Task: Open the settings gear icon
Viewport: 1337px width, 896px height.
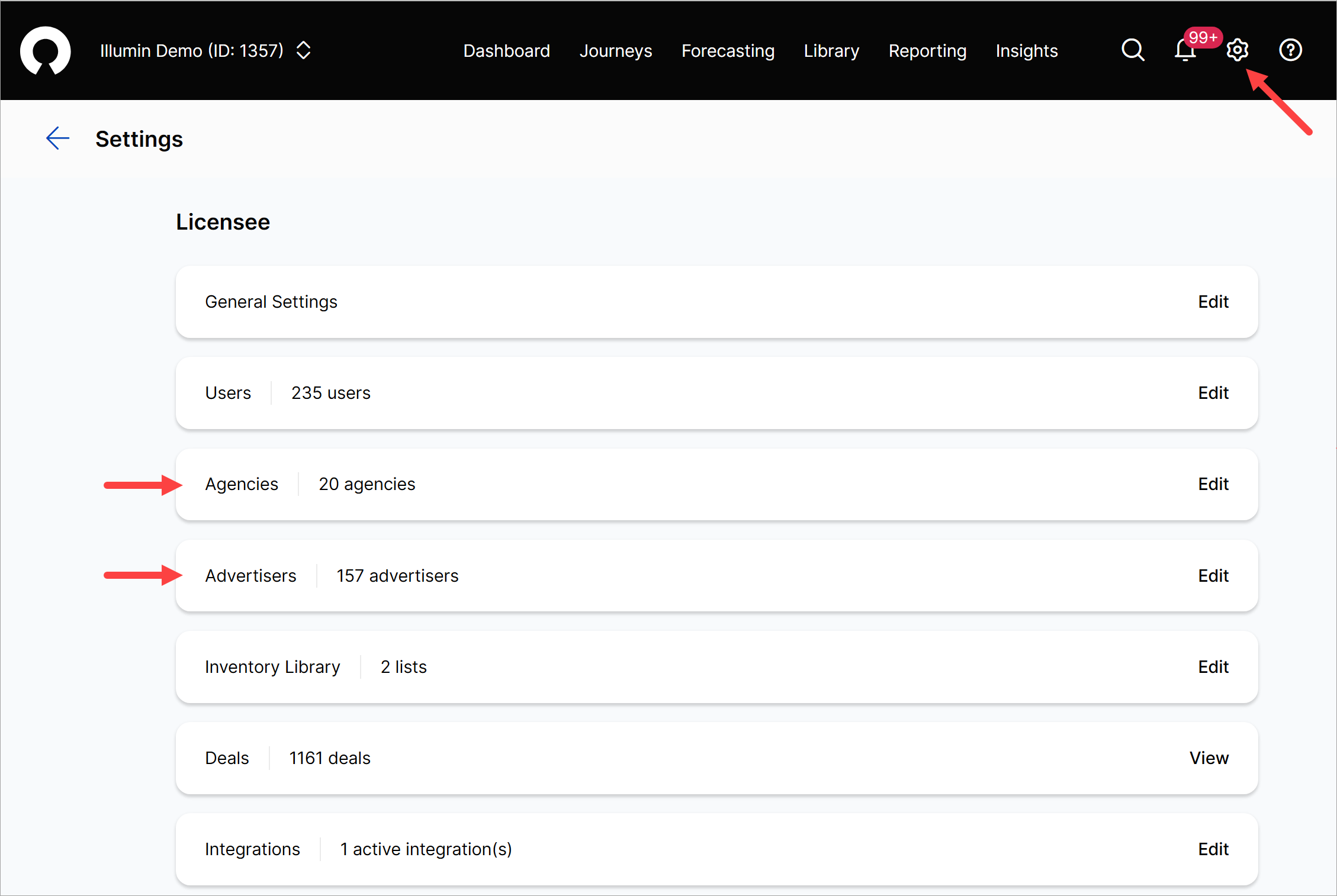Action: tap(1237, 50)
